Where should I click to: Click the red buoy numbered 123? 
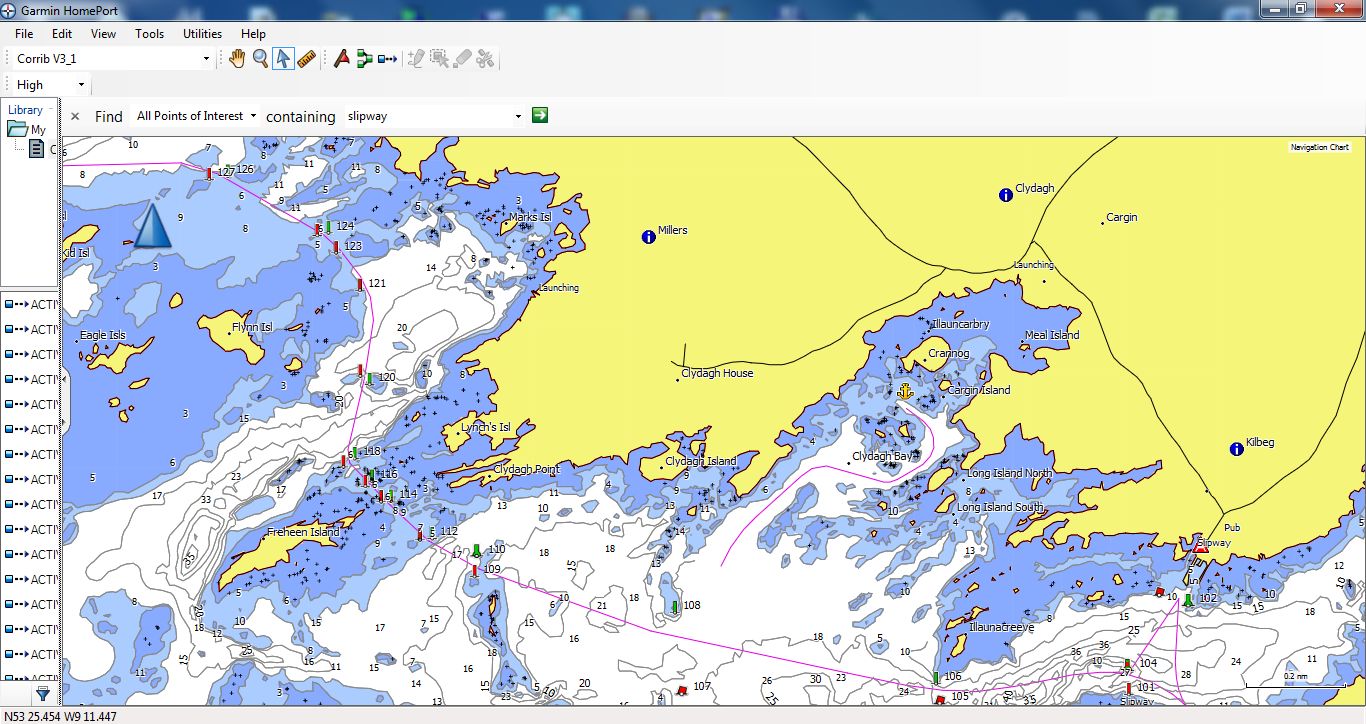(337, 246)
